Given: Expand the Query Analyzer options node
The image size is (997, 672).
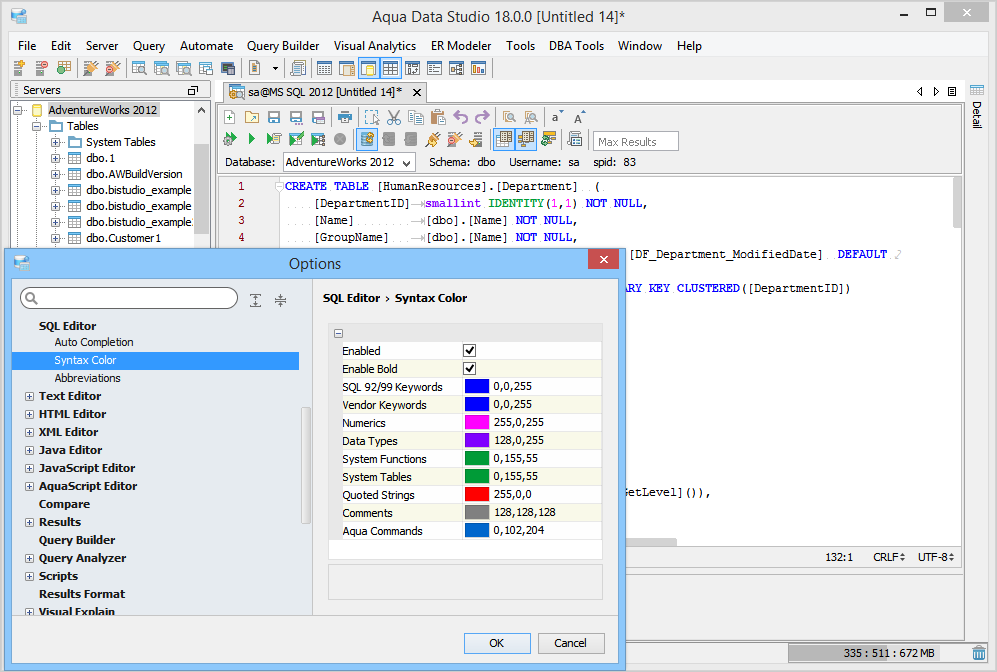Looking at the screenshot, I should pos(29,558).
